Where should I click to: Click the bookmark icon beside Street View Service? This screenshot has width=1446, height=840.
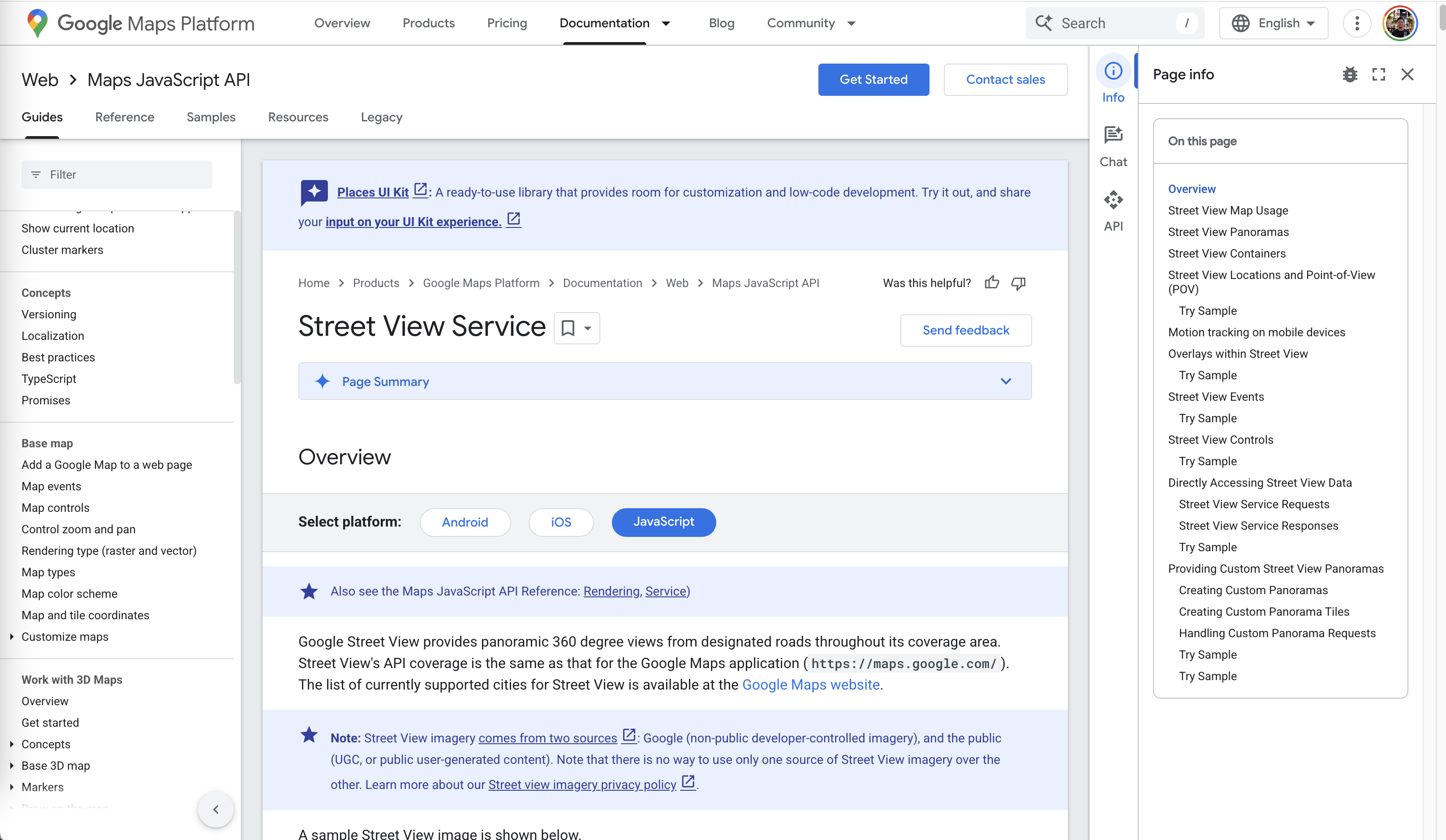tap(568, 328)
